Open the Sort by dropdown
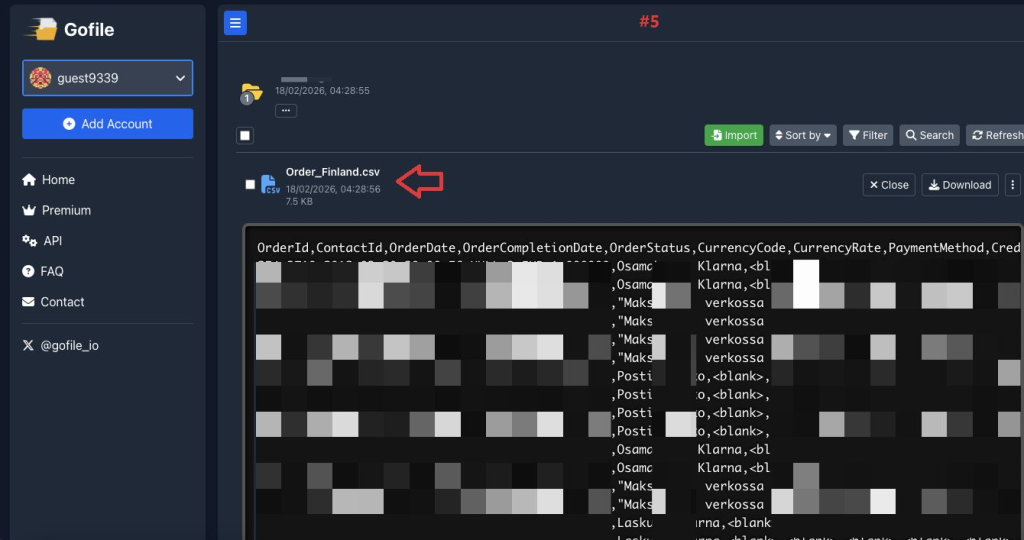The height and width of the screenshot is (540, 1024). click(803, 135)
